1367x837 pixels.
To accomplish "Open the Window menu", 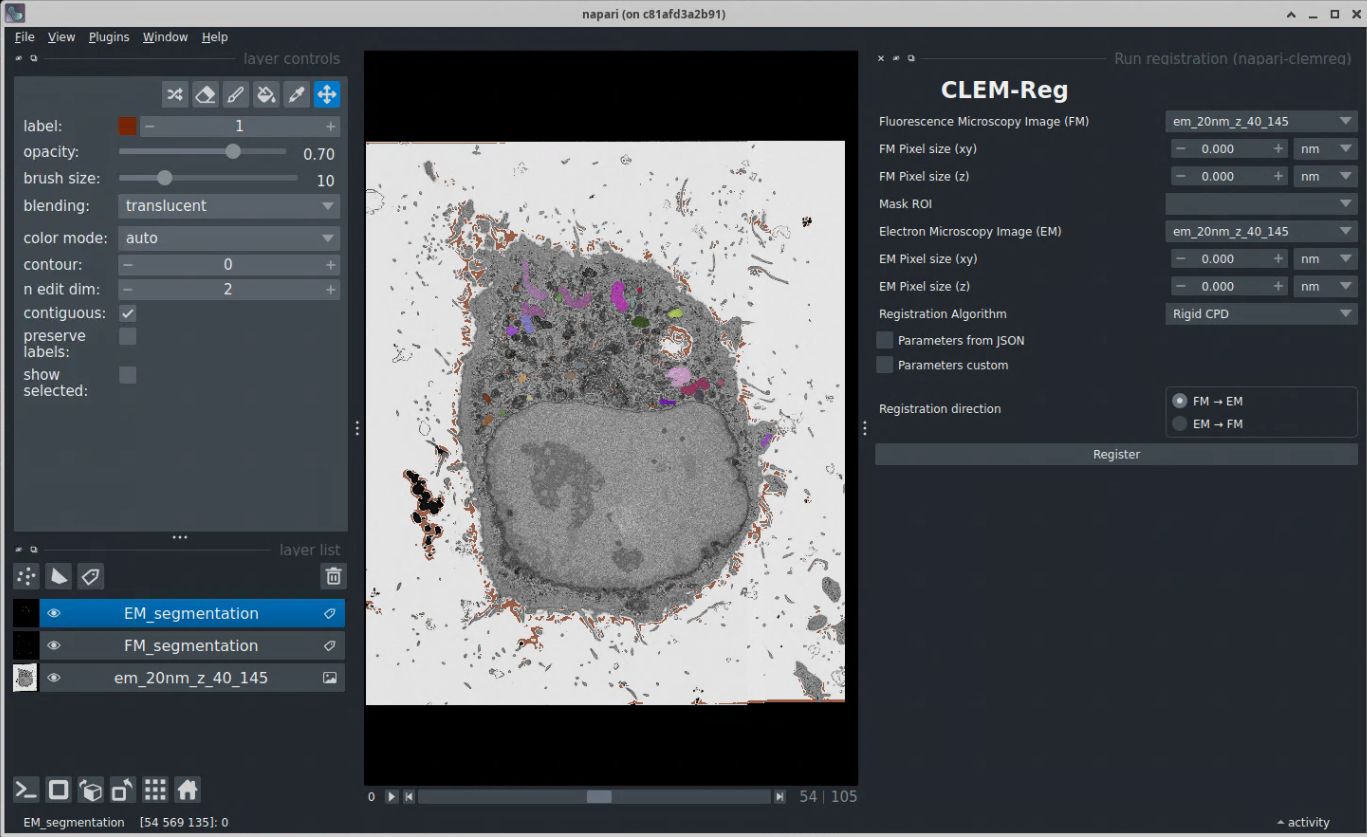I will pos(165,37).
